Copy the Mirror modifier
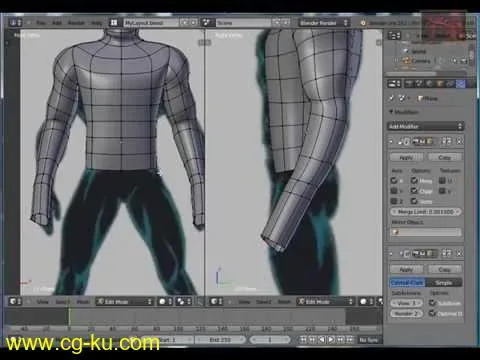 click(x=445, y=157)
